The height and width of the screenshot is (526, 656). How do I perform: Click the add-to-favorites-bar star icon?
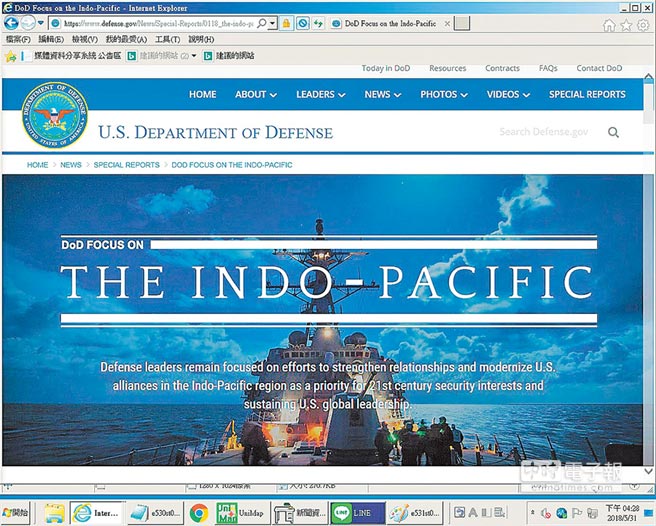(x=10, y=56)
